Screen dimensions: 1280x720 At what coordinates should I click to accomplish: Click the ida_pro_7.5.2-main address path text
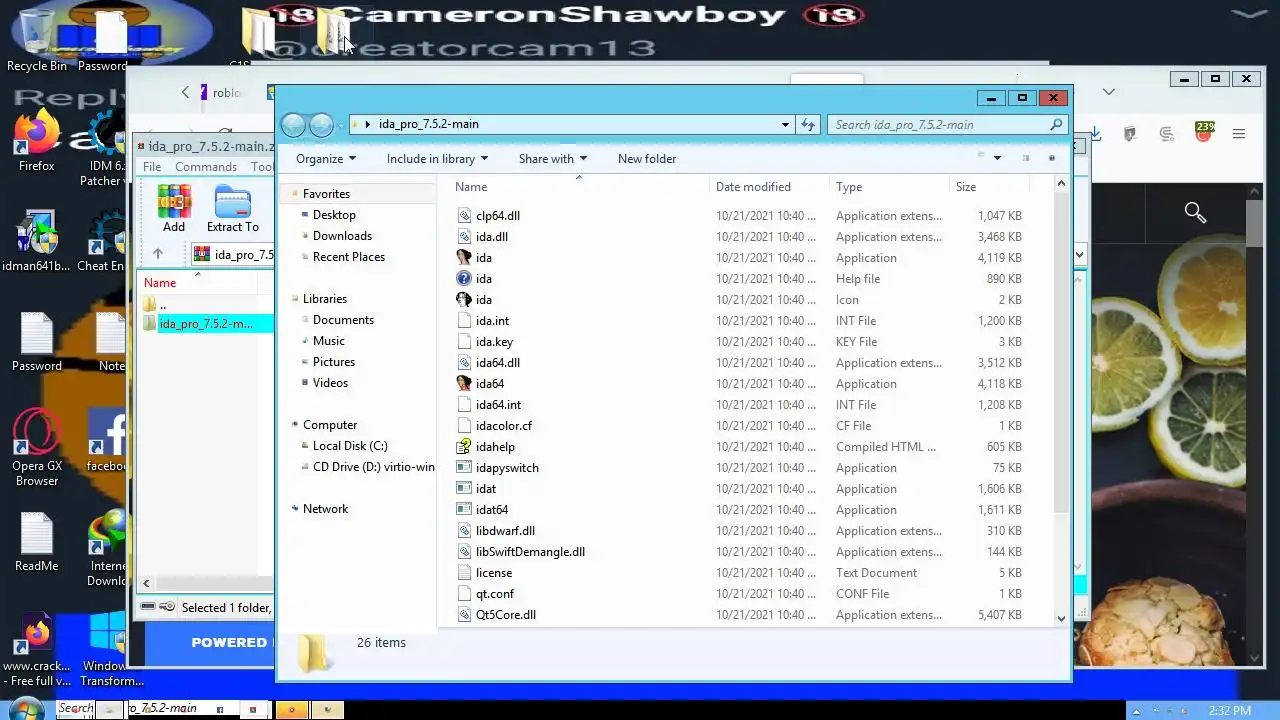428,124
